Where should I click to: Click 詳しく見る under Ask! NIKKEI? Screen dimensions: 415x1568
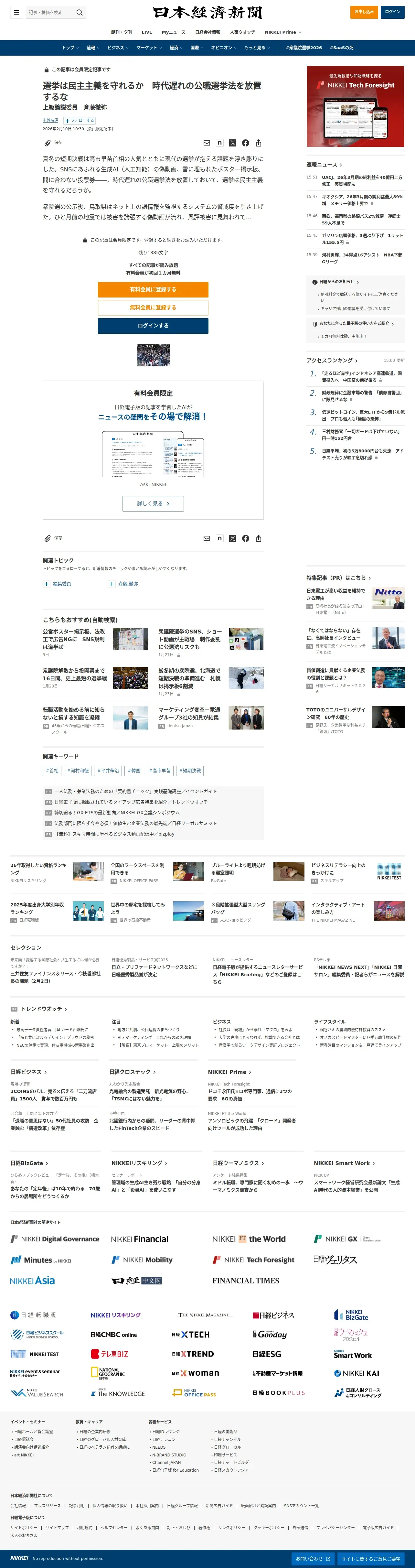tap(153, 503)
